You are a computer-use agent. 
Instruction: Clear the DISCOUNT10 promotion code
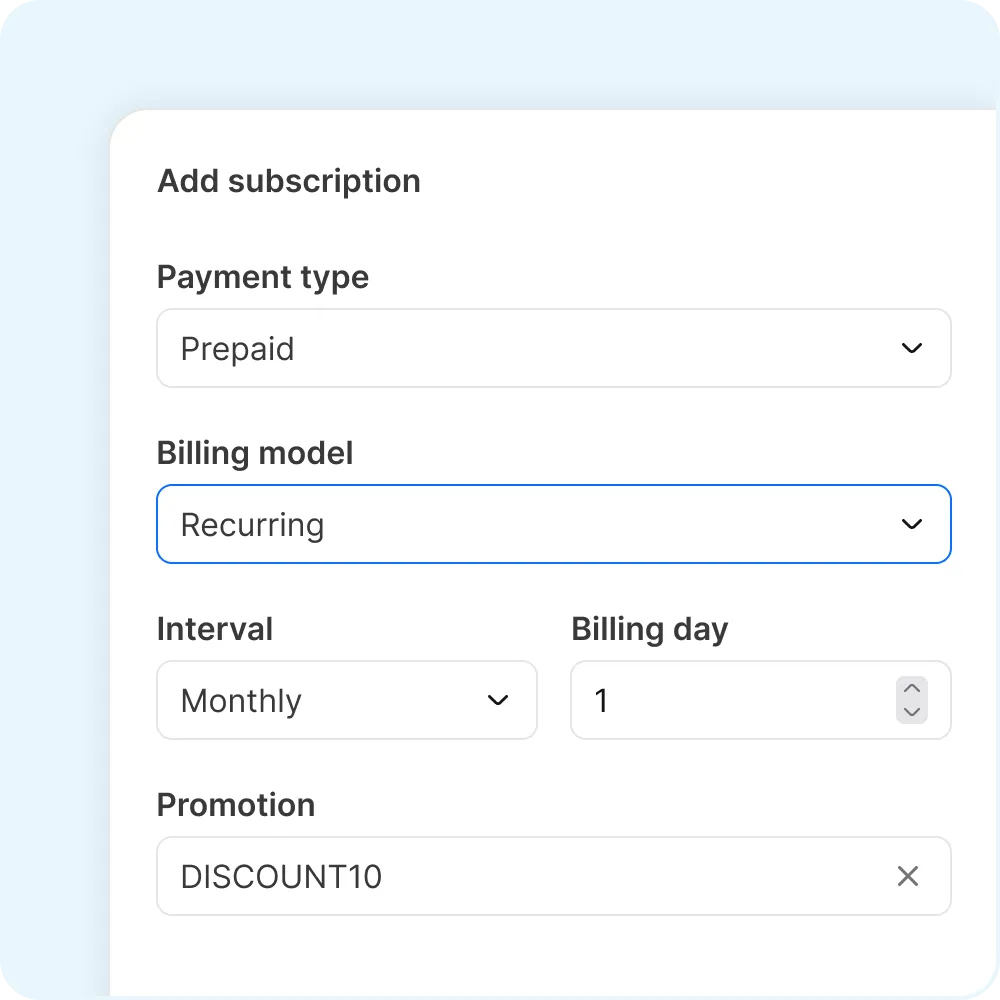907,877
